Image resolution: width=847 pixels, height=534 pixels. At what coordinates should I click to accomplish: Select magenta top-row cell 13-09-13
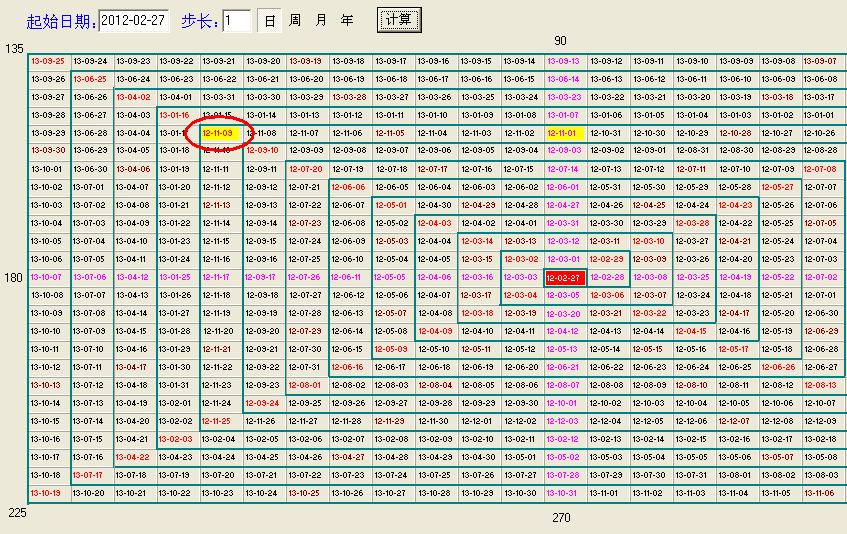pos(564,61)
